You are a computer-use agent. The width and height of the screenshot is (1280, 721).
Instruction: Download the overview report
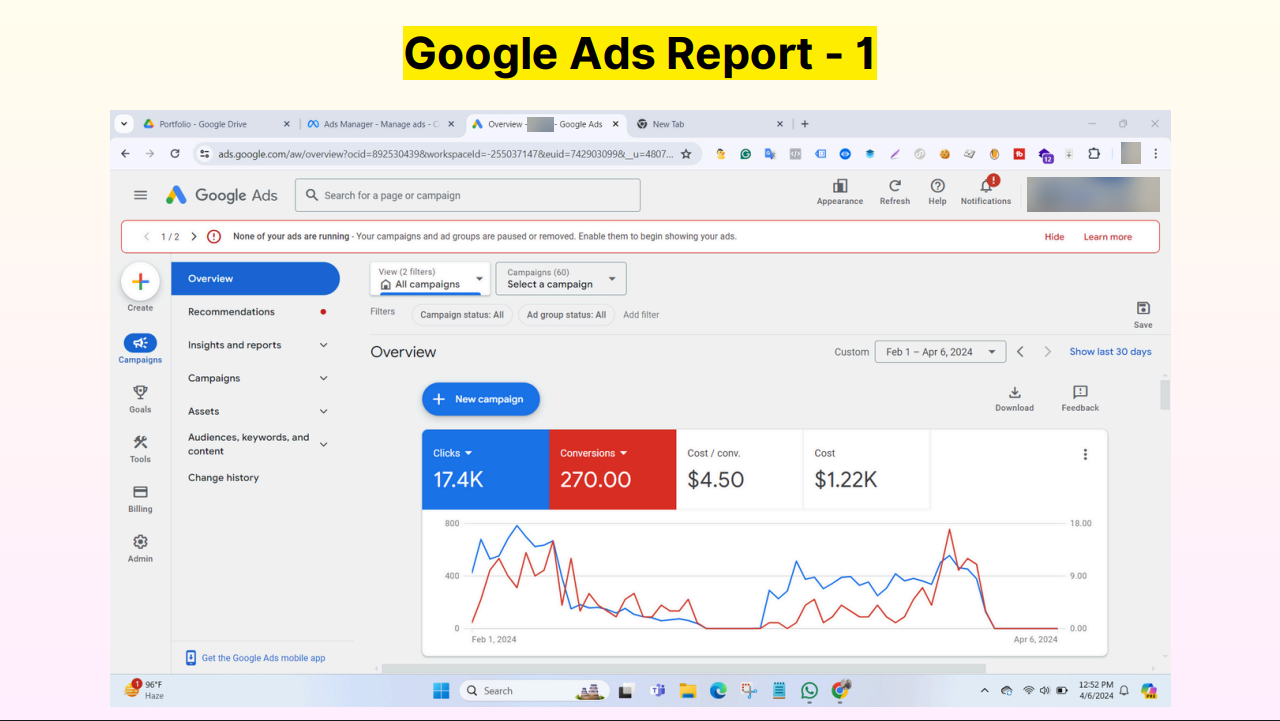pyautogui.click(x=1014, y=398)
